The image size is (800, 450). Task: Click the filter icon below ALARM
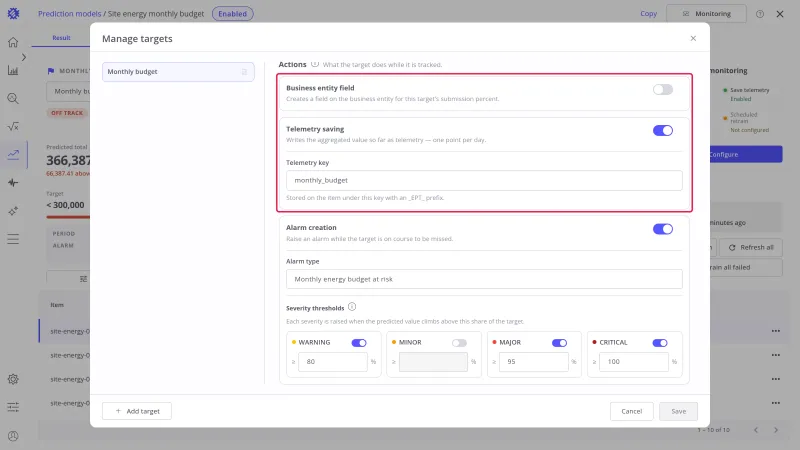tap(83, 279)
